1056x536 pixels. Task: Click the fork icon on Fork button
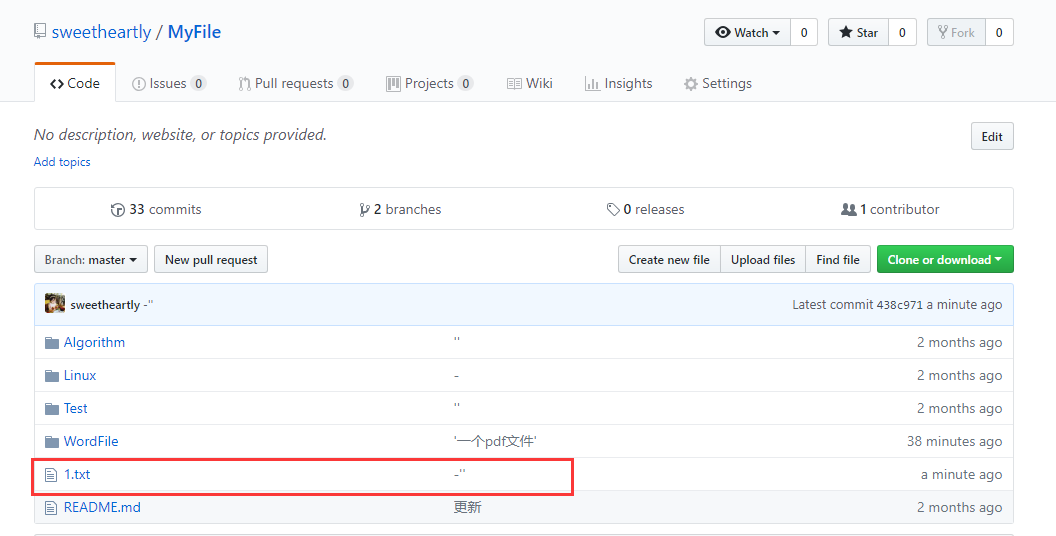(943, 32)
